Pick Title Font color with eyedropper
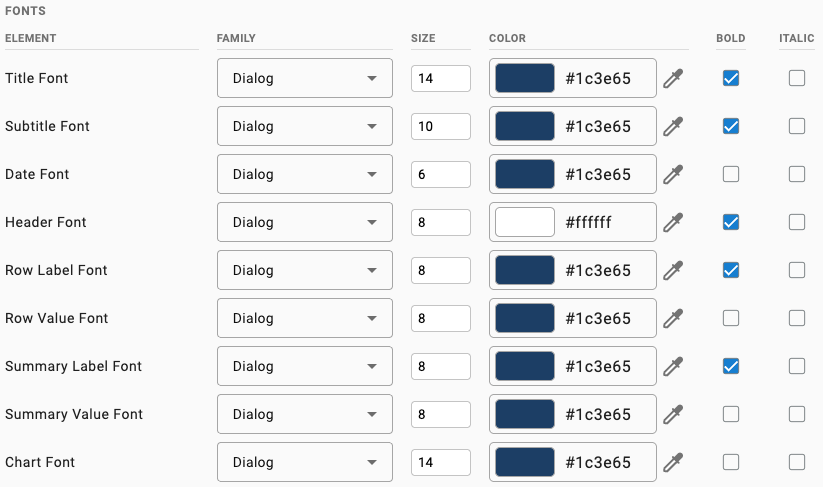The height and width of the screenshot is (487, 823). (673, 78)
